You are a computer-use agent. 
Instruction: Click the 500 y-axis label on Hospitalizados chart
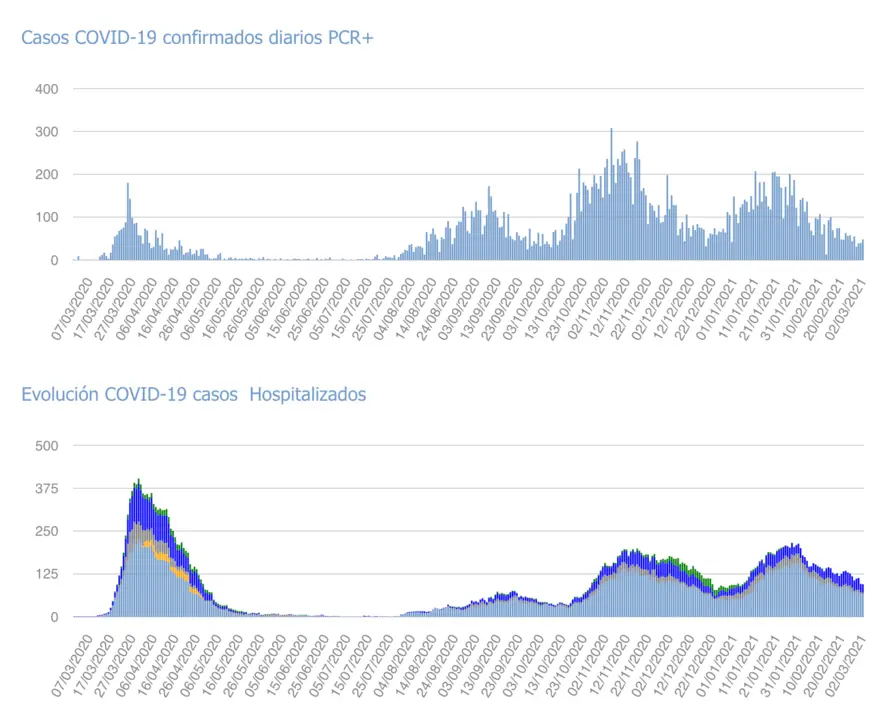coord(48,445)
